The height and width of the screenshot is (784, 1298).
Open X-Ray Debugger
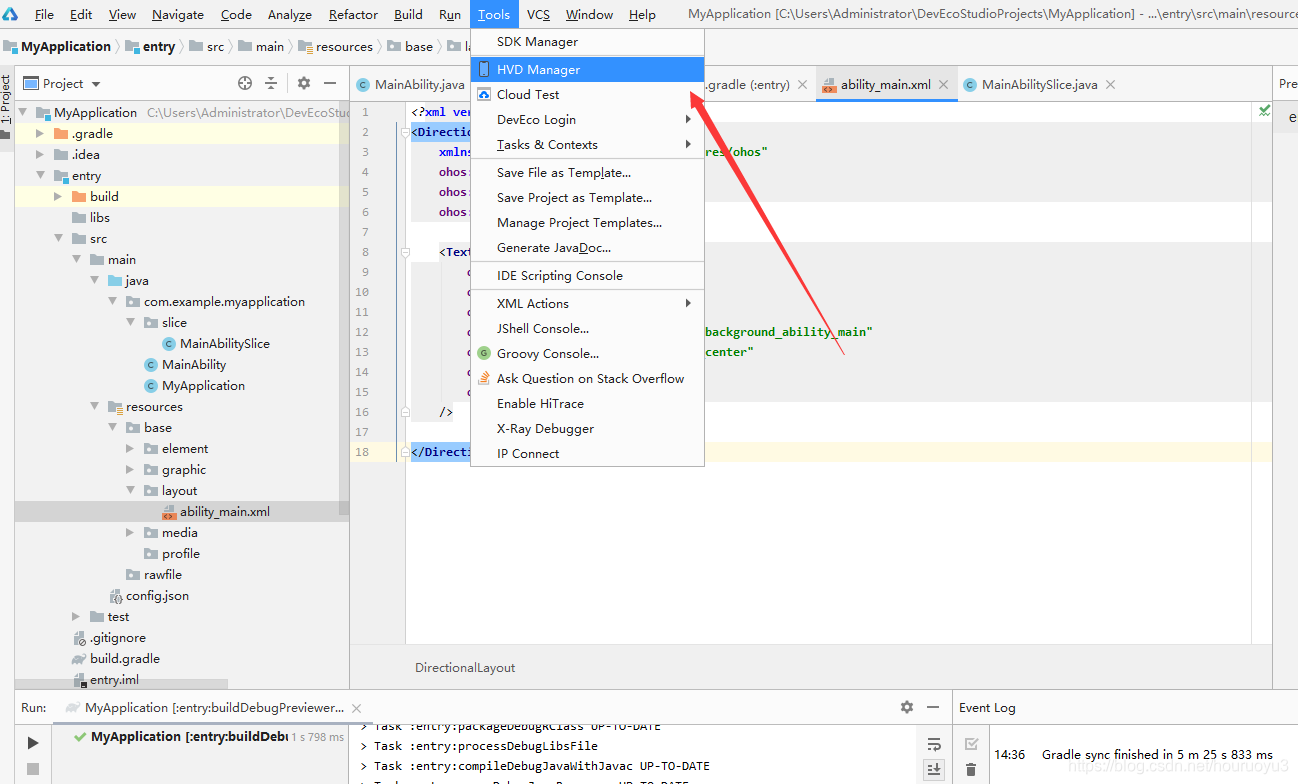(x=587, y=428)
